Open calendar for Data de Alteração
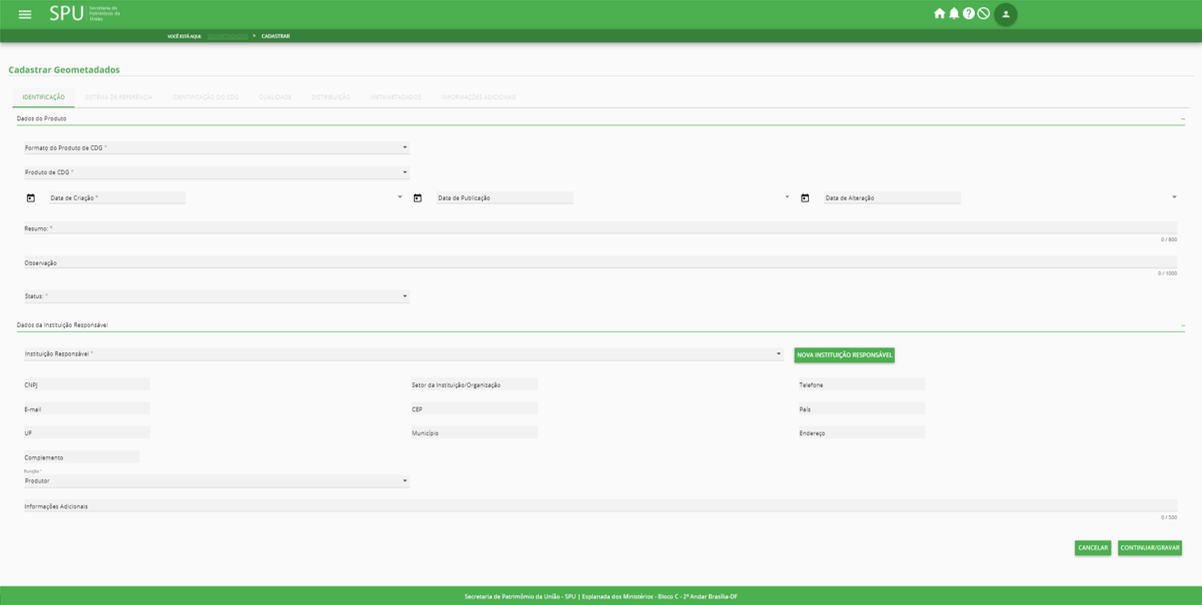 [805, 198]
